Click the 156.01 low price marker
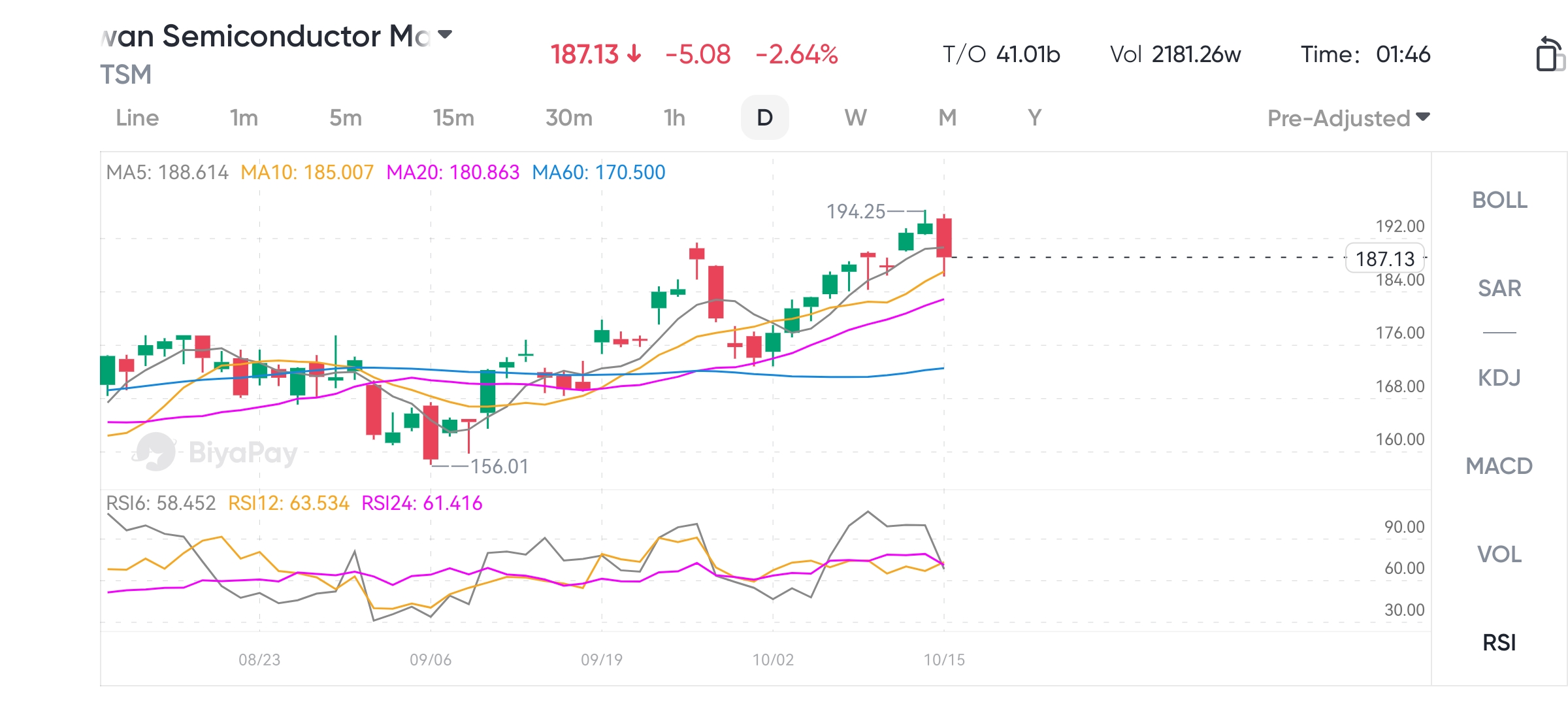This screenshot has width=1568, height=706. coord(499,467)
